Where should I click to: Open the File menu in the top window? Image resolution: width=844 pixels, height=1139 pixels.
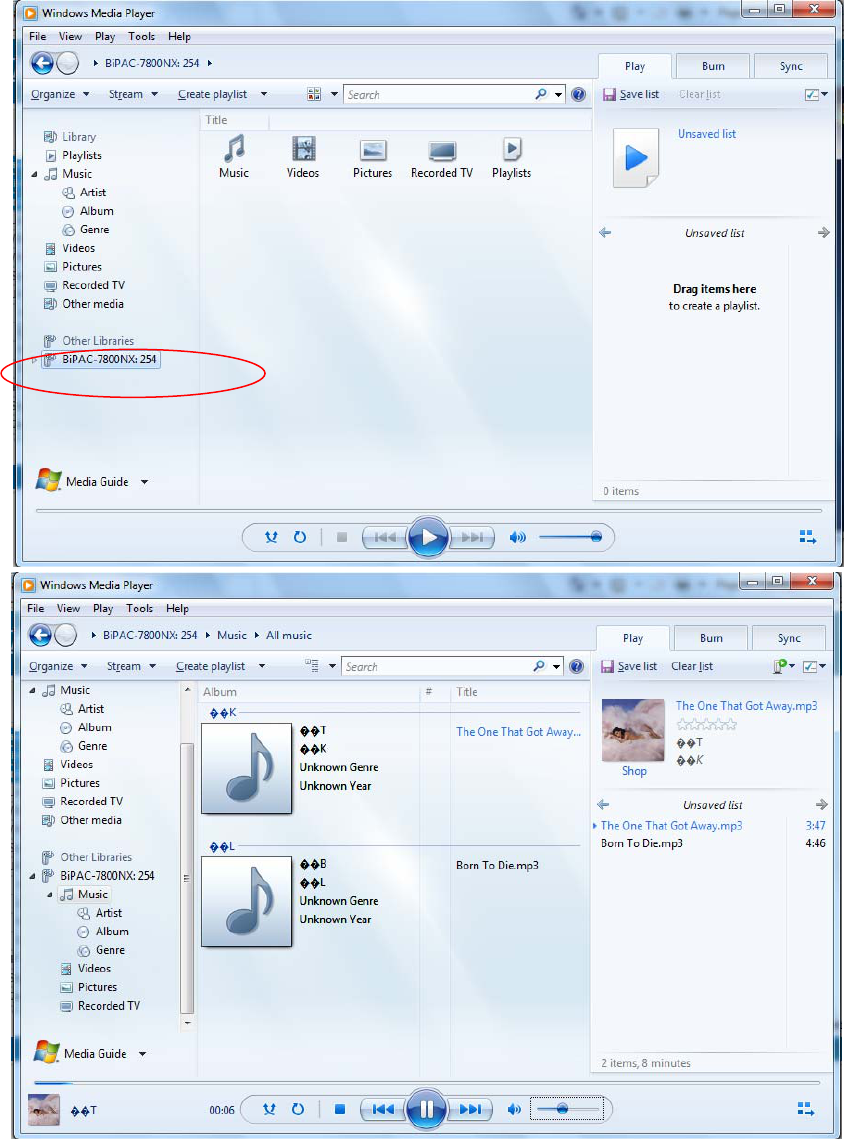click(x=38, y=36)
